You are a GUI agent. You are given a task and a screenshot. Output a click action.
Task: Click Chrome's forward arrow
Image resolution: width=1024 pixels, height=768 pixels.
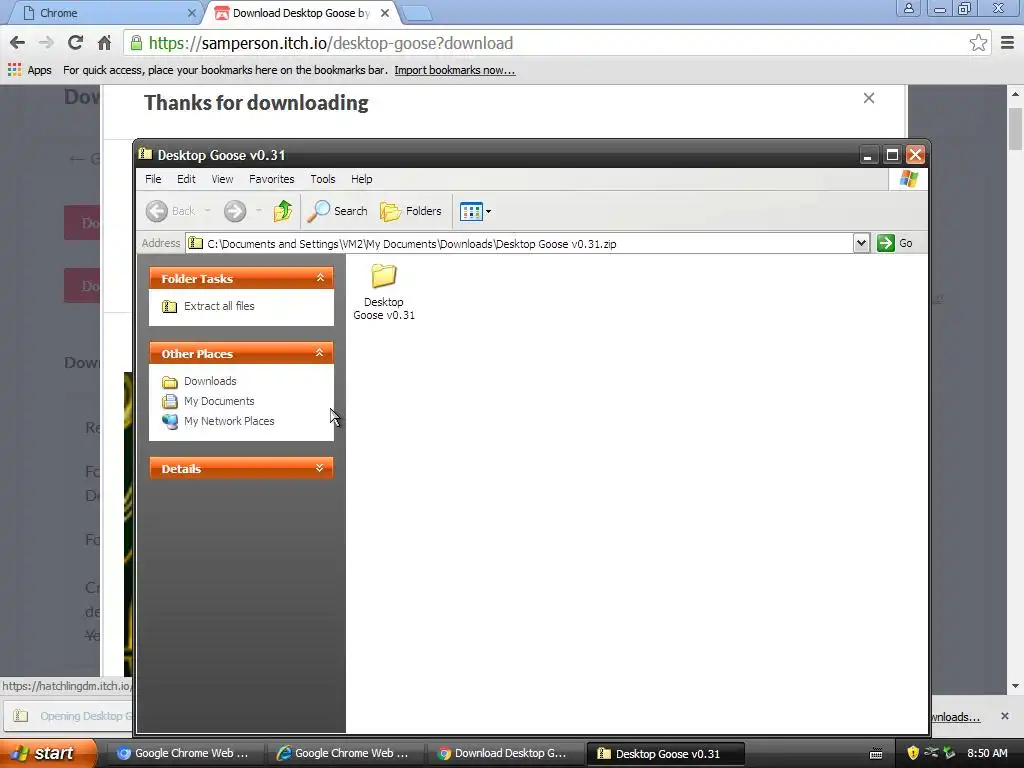(46, 43)
